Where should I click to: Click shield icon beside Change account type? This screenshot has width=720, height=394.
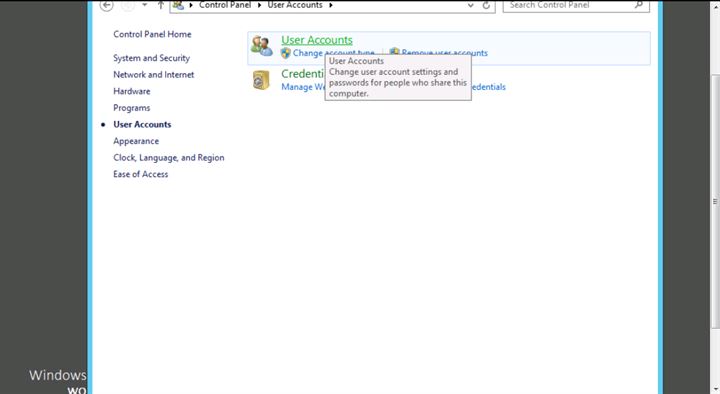286,53
